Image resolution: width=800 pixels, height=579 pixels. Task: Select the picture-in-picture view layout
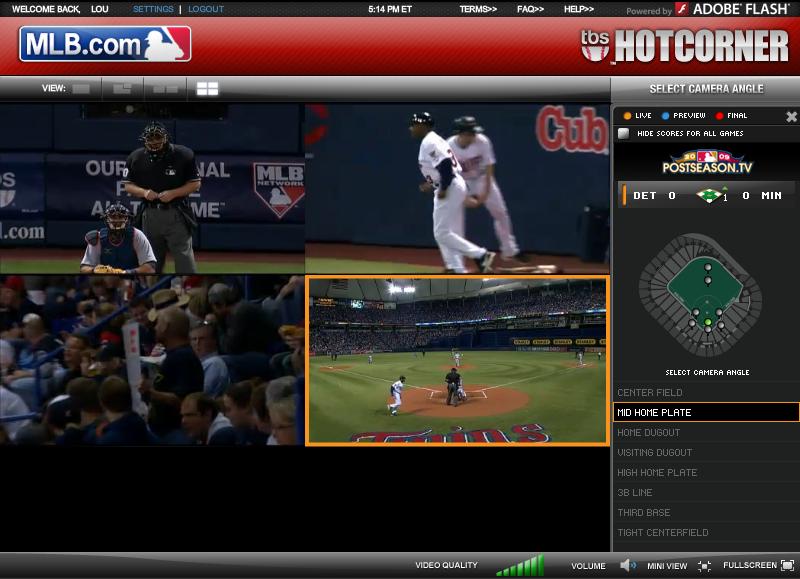[122, 89]
